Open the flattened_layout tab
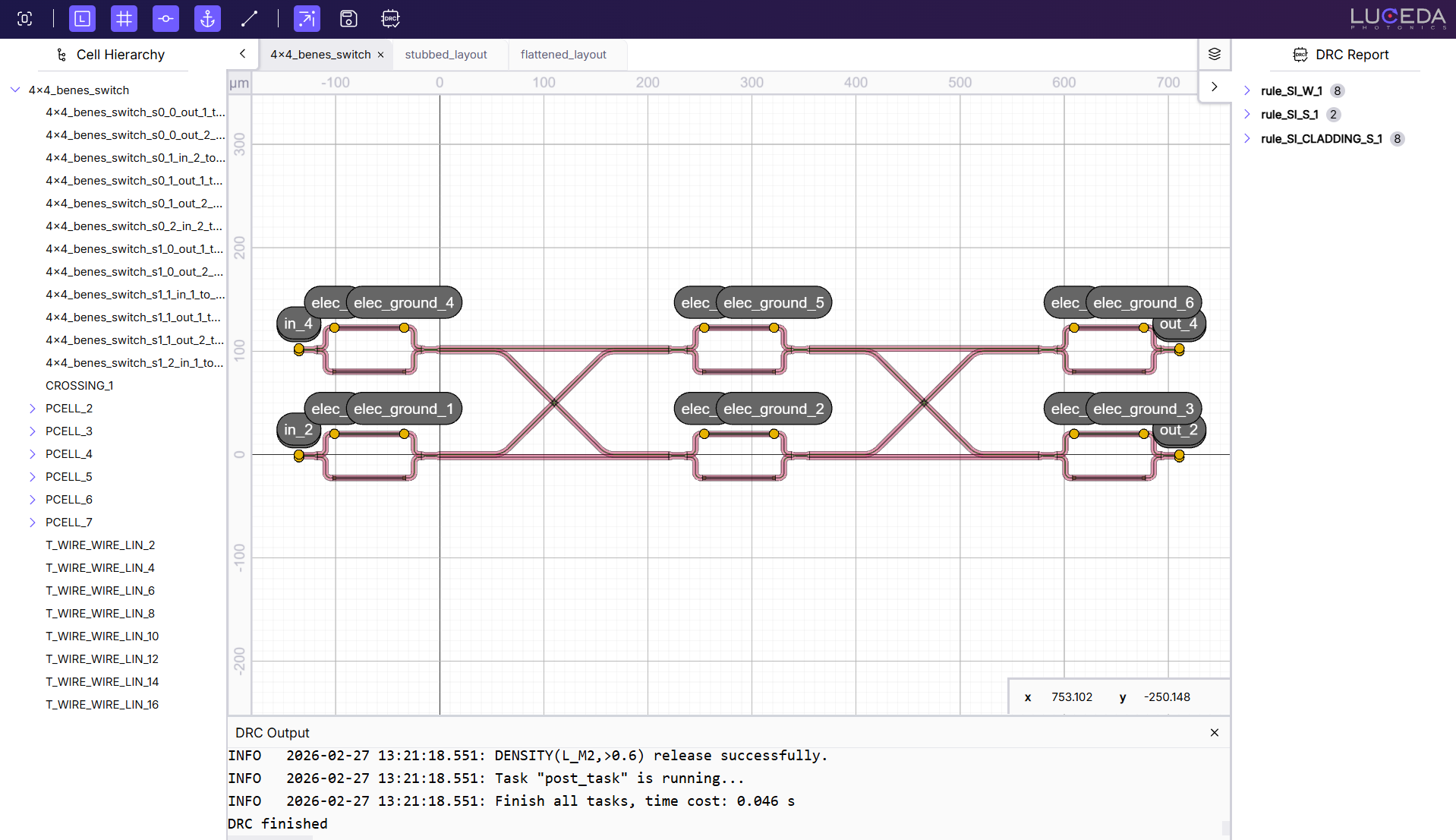The height and width of the screenshot is (840, 1456). (563, 55)
